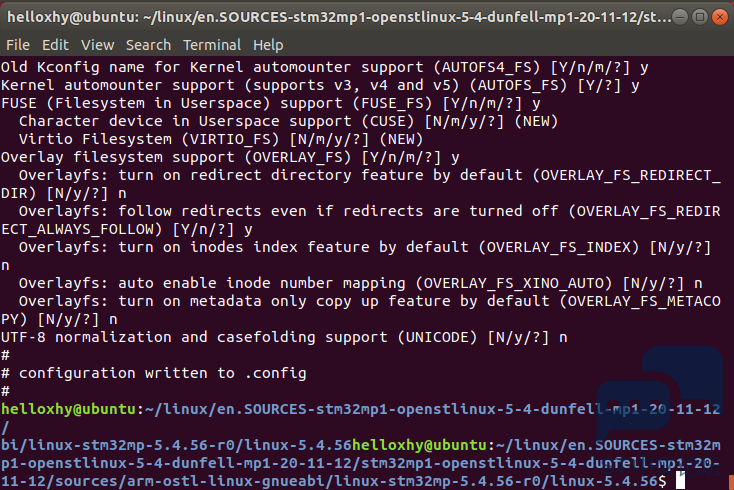Open the Search menu
The image size is (734, 490).
(x=148, y=45)
